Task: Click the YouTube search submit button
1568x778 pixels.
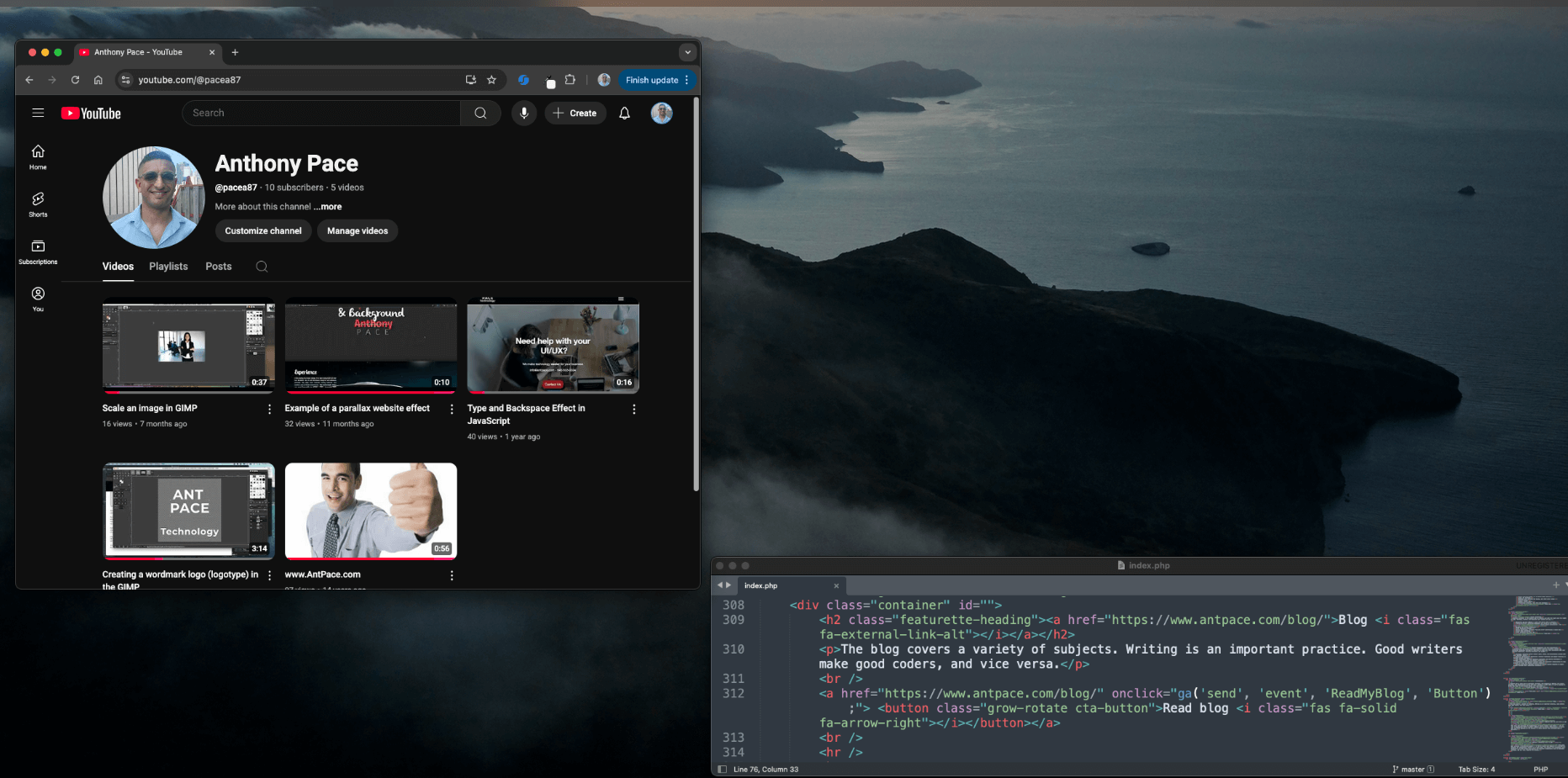Action: [480, 114]
